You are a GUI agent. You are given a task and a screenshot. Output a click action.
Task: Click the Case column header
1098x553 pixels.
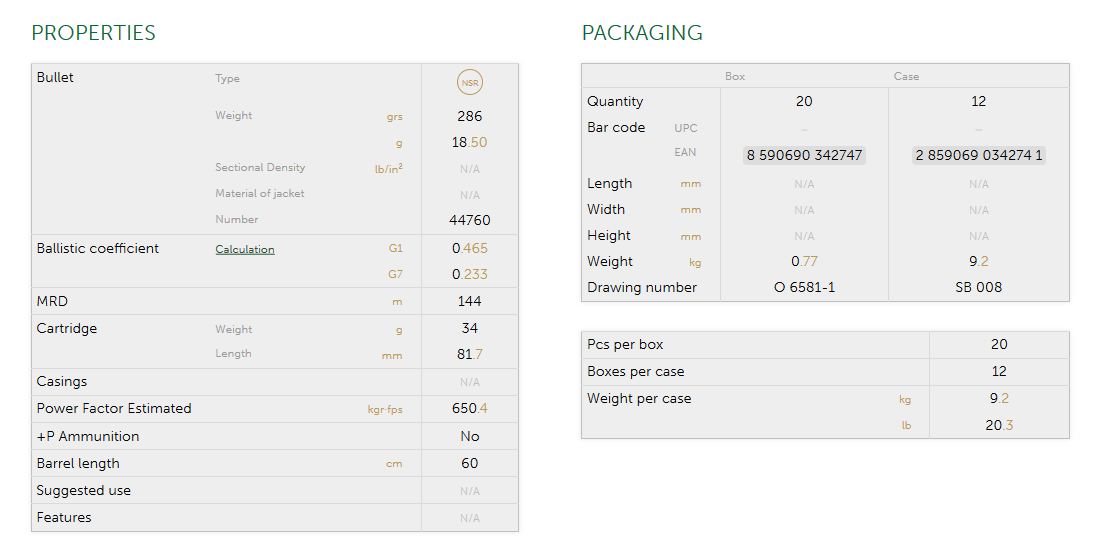click(x=906, y=77)
